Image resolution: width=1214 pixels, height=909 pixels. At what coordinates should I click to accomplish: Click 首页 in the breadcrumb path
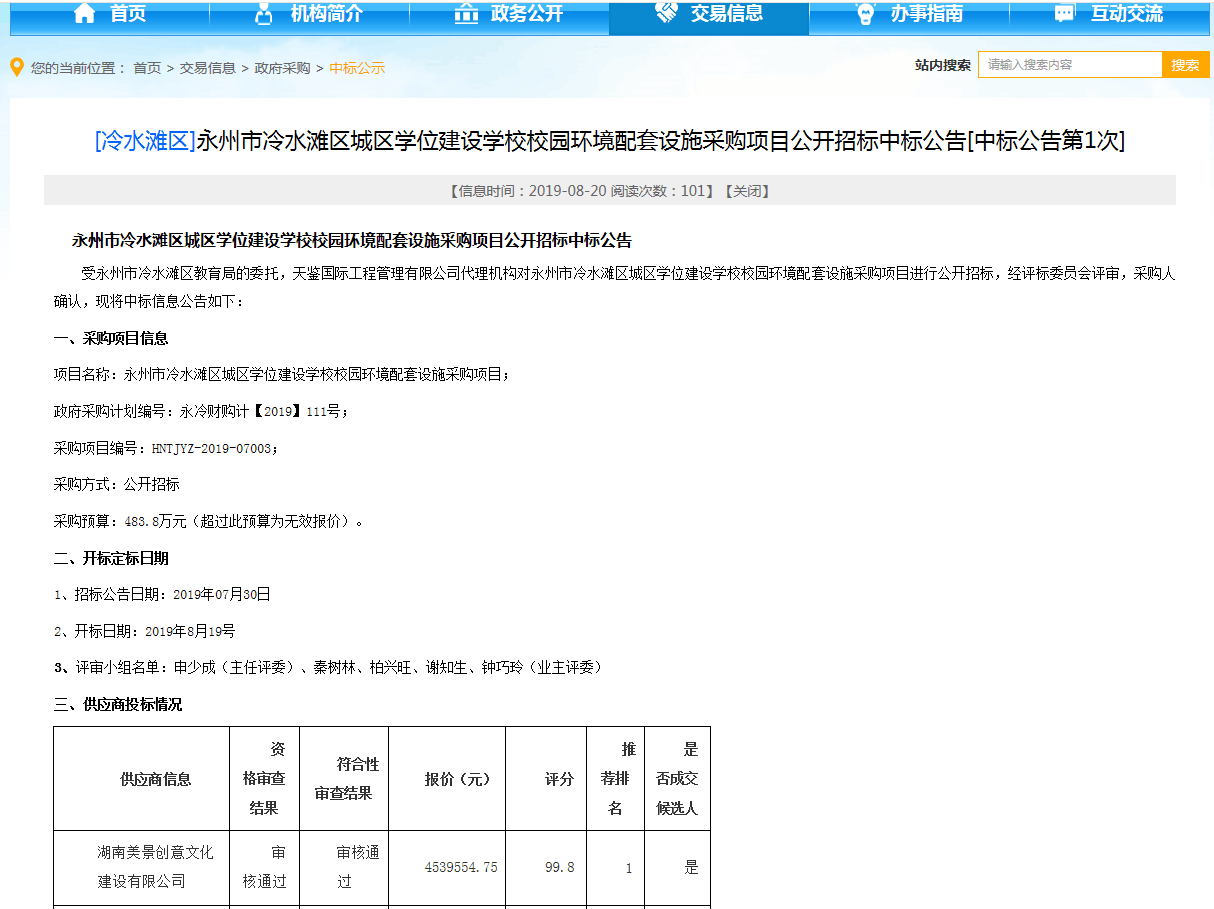(147, 68)
